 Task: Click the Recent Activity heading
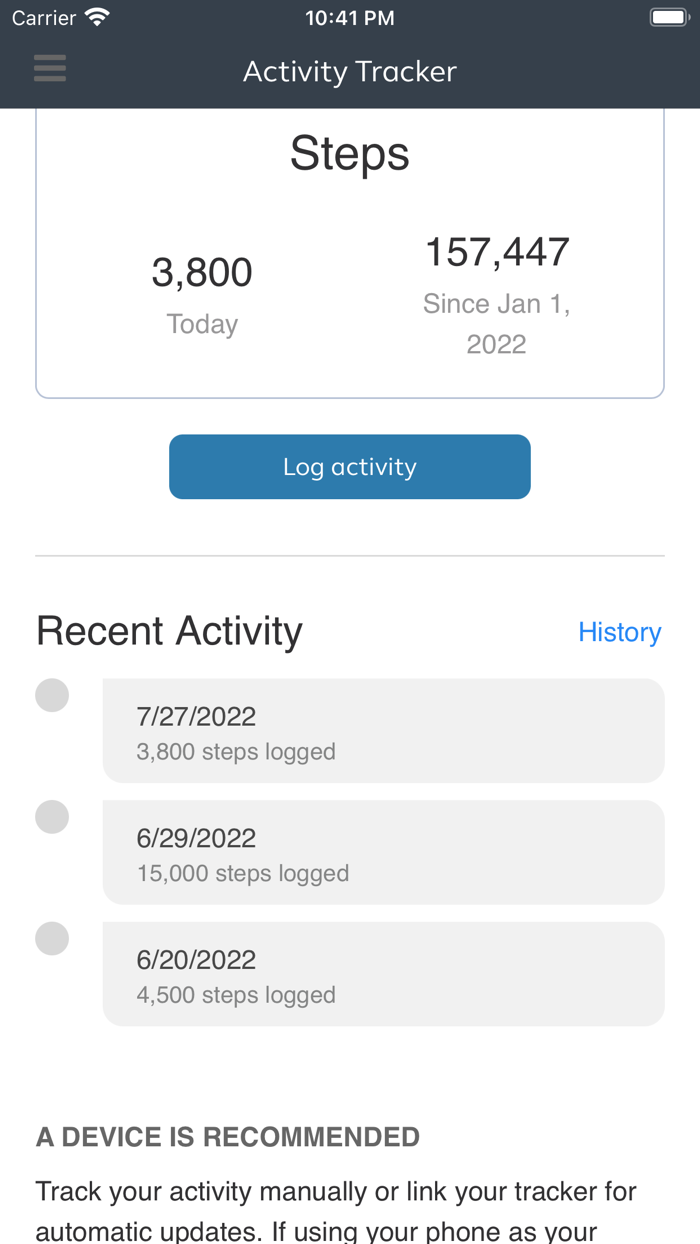(169, 630)
